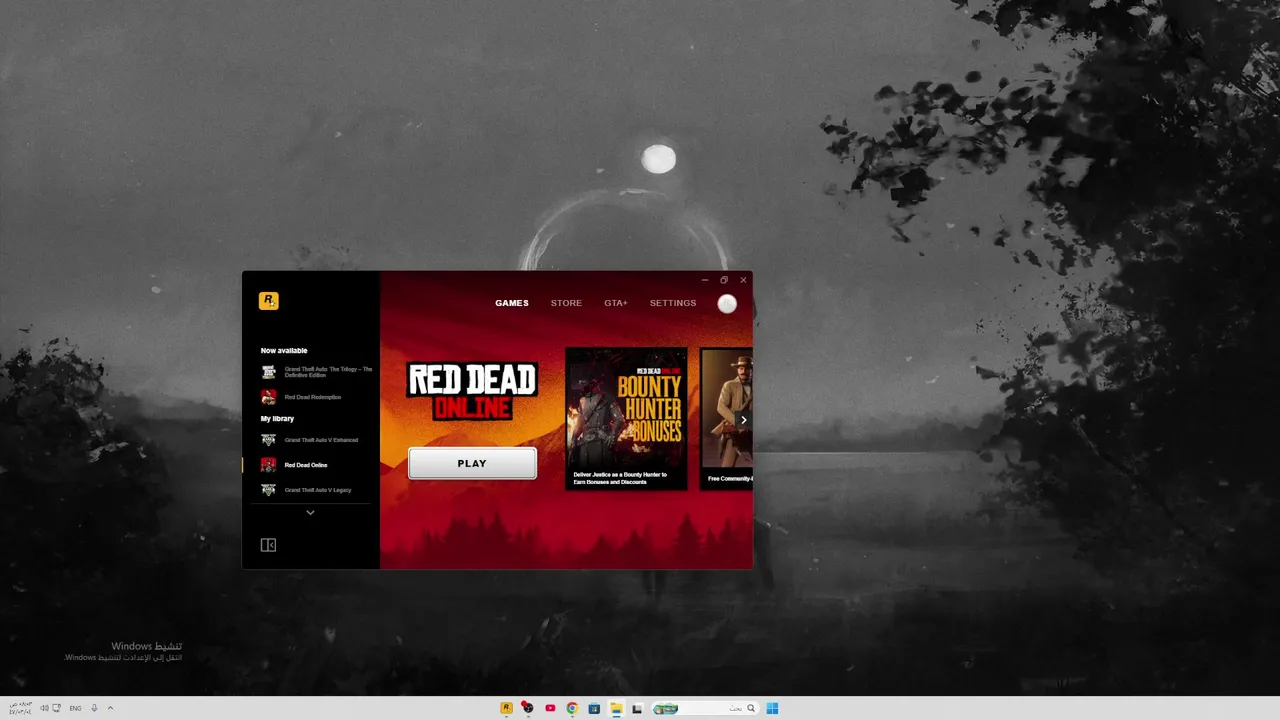Viewport: 1280px width, 720px height.
Task: Close the Rockstar Games Launcher window
Action: coord(743,280)
